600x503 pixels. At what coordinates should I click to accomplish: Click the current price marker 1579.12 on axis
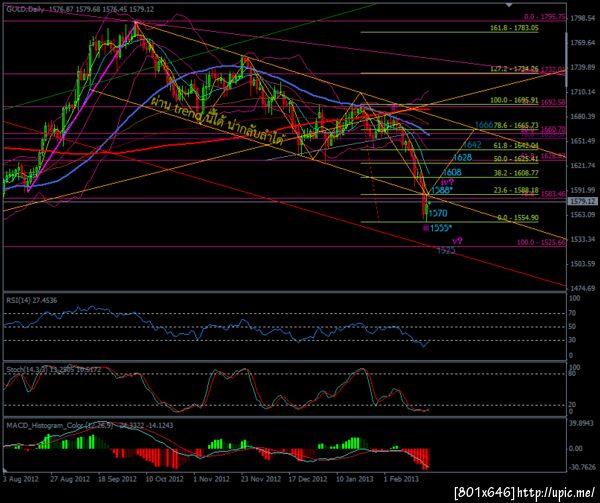[582, 201]
